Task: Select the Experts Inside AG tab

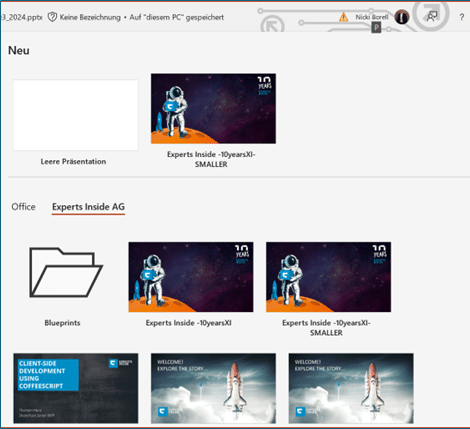Action: 88,207
